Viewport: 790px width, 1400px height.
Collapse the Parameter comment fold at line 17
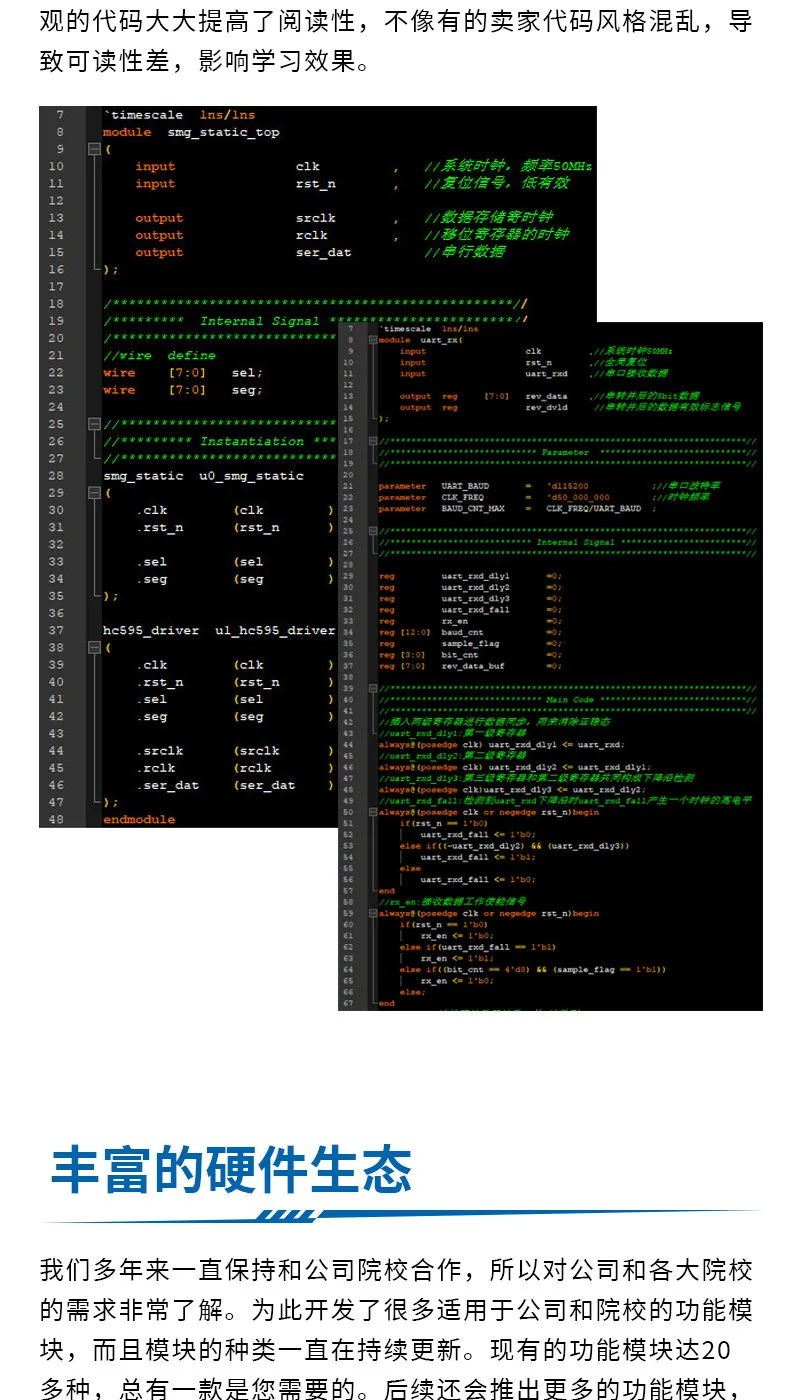pyautogui.click(x=373, y=441)
